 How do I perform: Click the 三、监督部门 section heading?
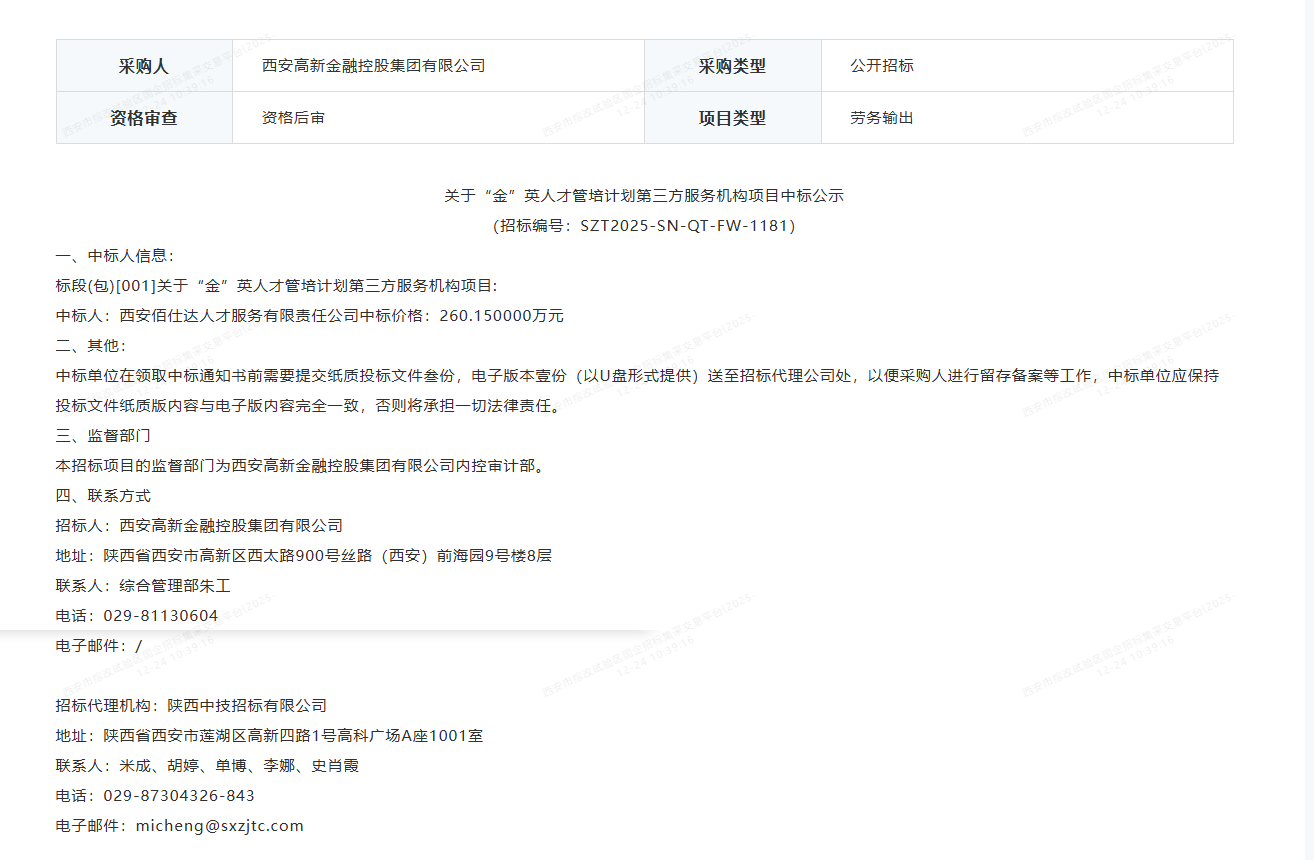(103, 436)
